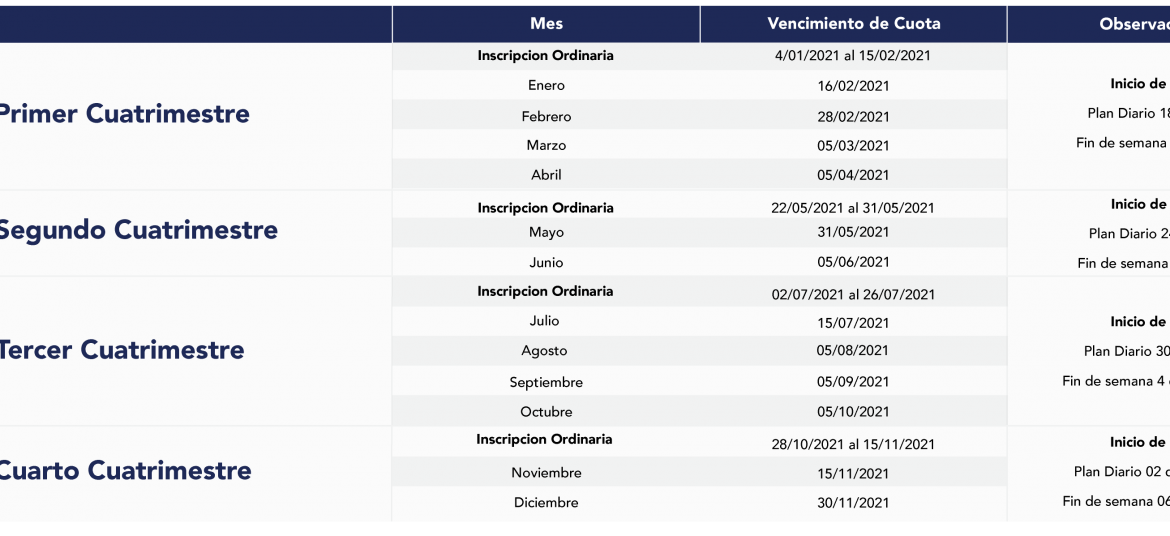Click the 05/04/2021 due date

[x=853, y=175]
